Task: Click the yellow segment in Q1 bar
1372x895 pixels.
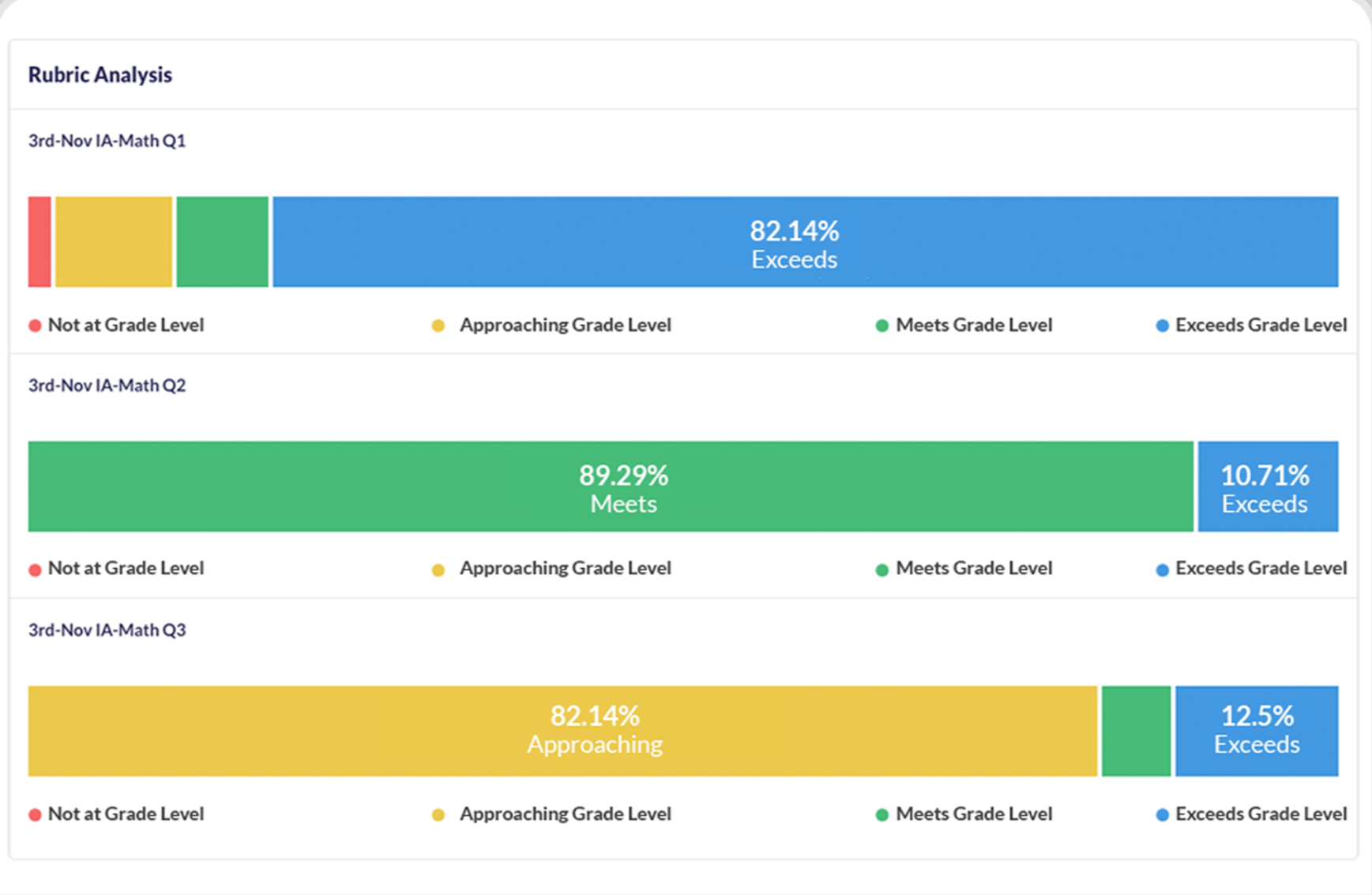Action: [114, 242]
